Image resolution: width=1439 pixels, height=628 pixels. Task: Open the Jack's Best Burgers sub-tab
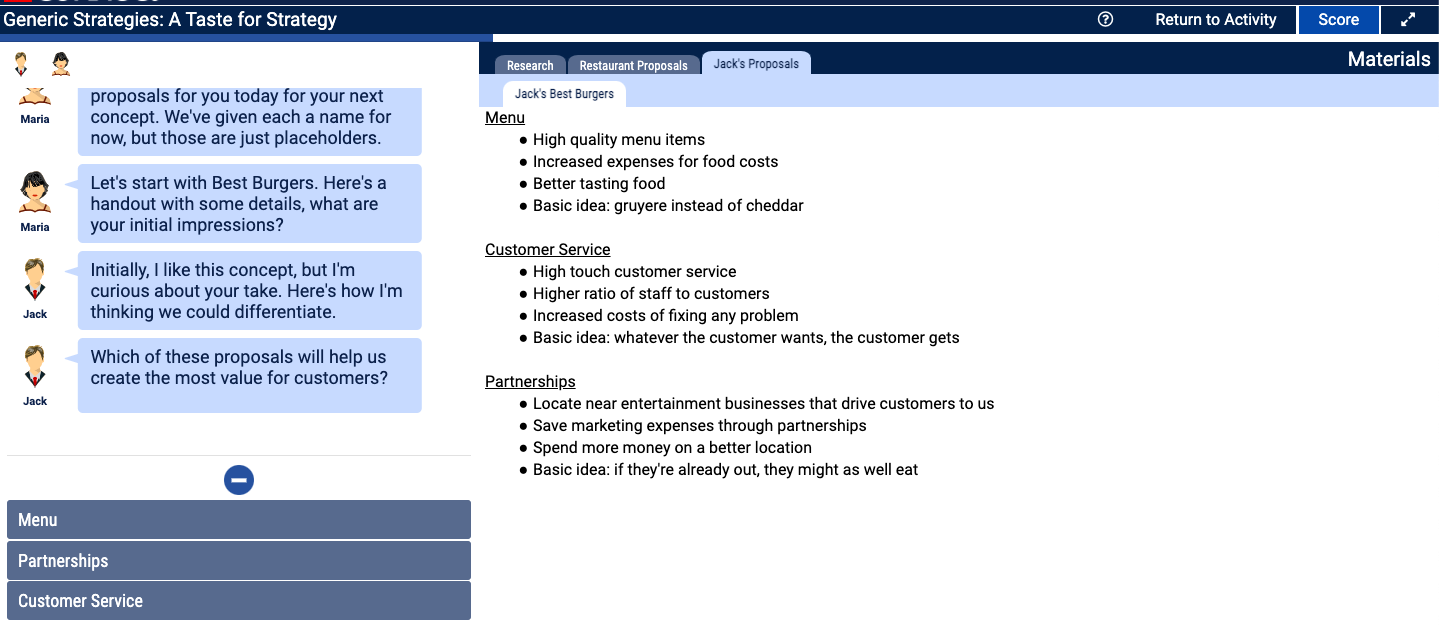564,94
